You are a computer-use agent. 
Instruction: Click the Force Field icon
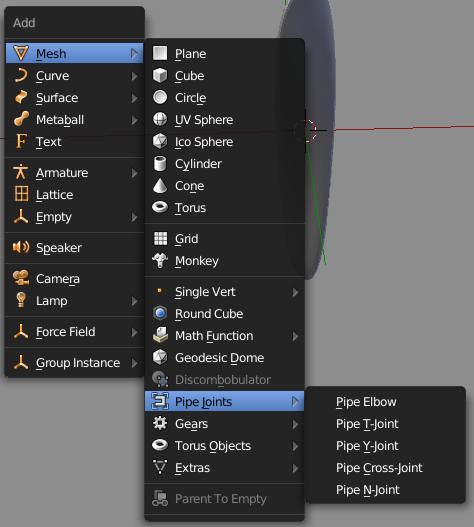pyautogui.click(x=21, y=331)
